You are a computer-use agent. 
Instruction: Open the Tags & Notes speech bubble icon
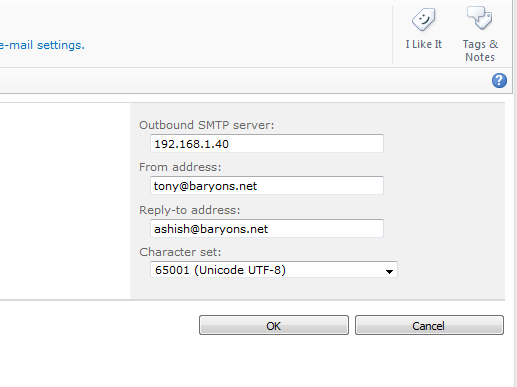pos(479,18)
